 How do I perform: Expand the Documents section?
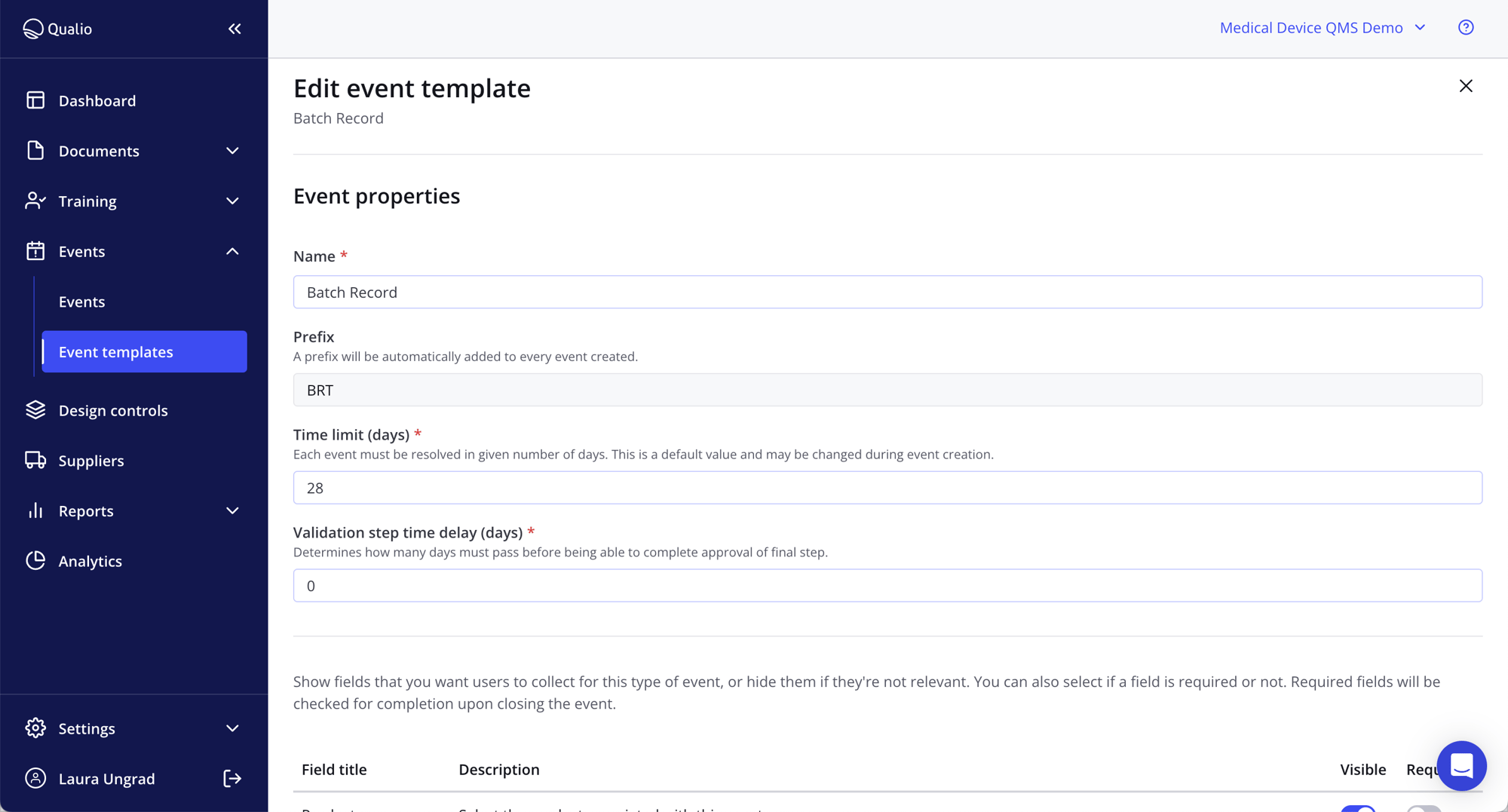232,150
